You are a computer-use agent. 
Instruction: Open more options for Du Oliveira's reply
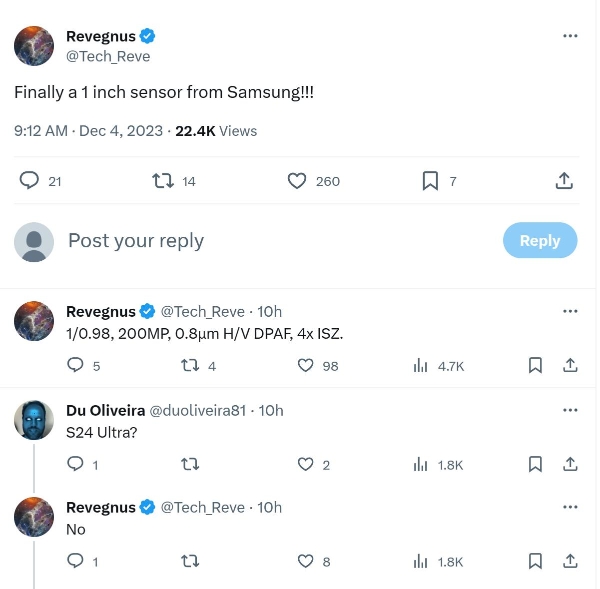tap(570, 410)
